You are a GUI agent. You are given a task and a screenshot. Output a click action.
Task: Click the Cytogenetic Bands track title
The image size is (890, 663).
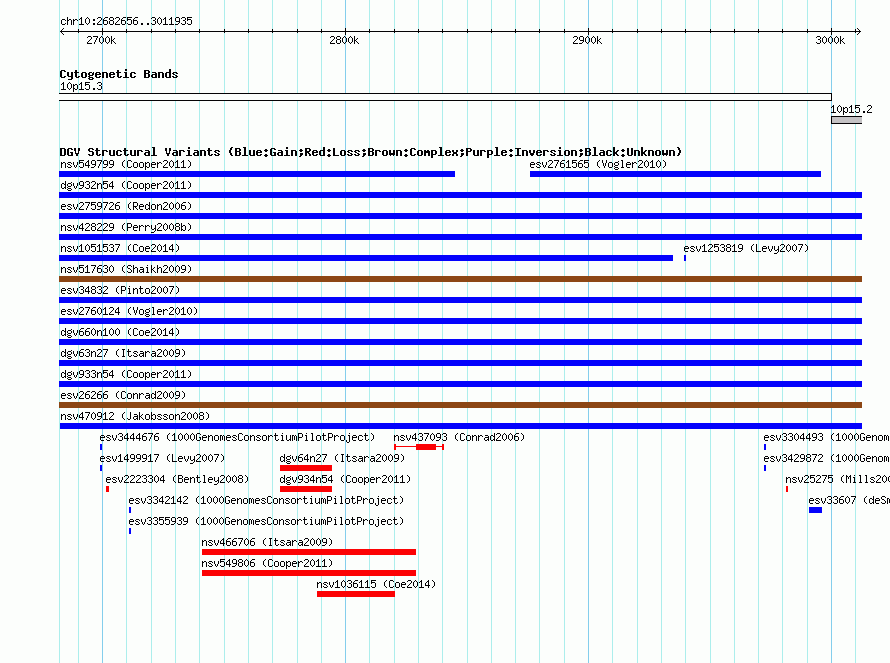click(x=119, y=74)
